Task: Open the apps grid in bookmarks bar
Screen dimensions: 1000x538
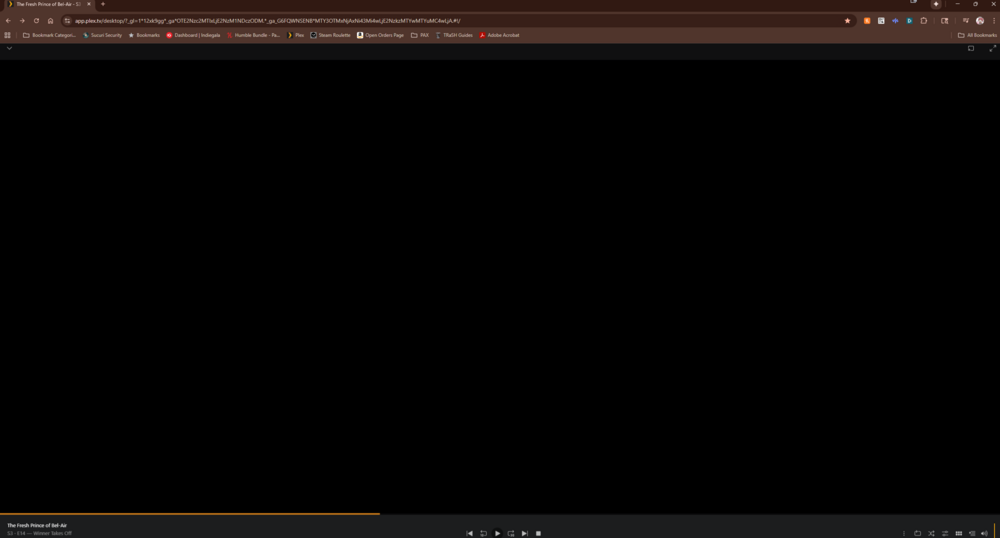Action: coord(8,35)
